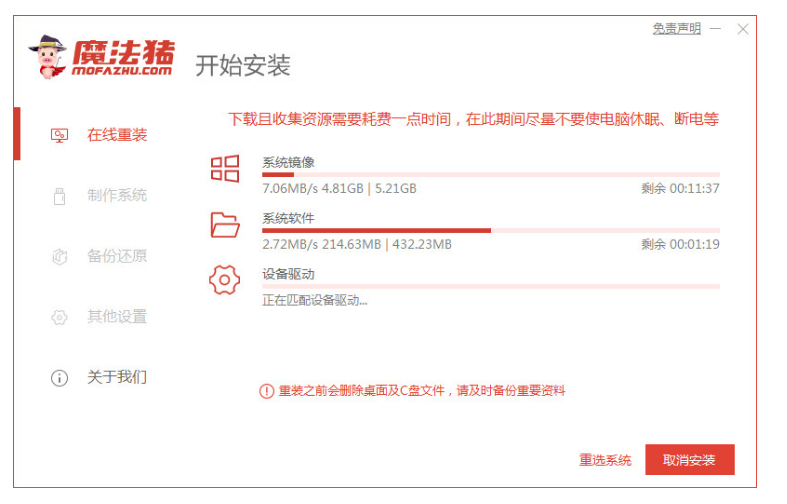Click the 系统镜像 download progress bar

(x=490, y=174)
